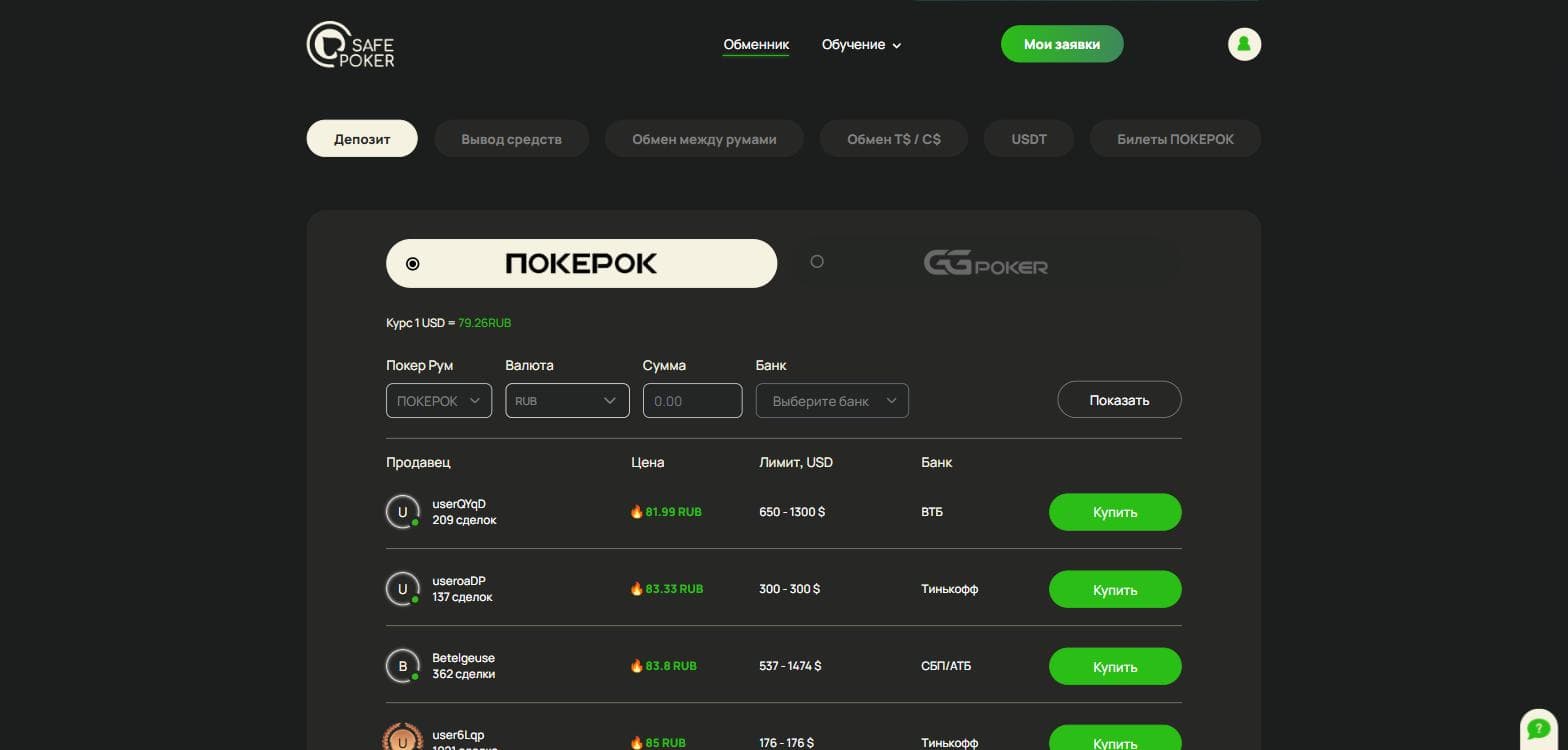Click the Safe Poker logo

(x=350, y=45)
